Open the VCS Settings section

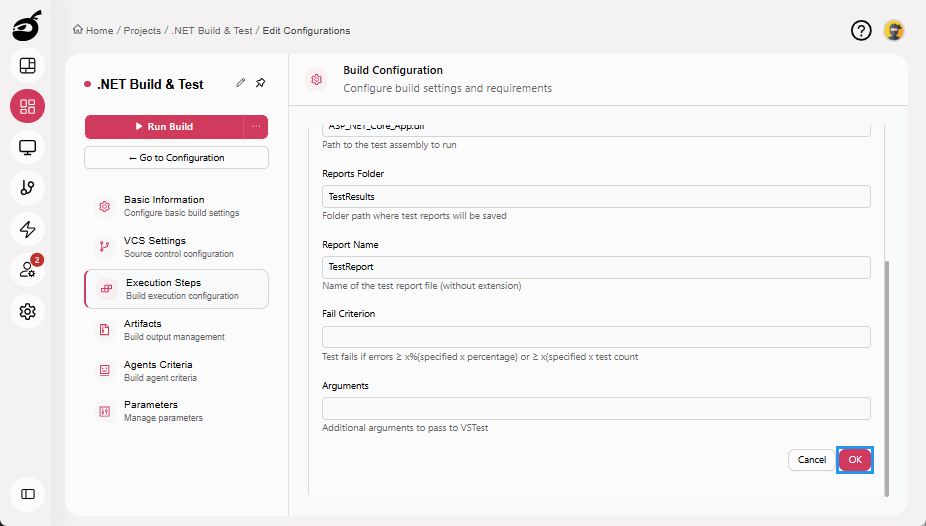point(177,247)
